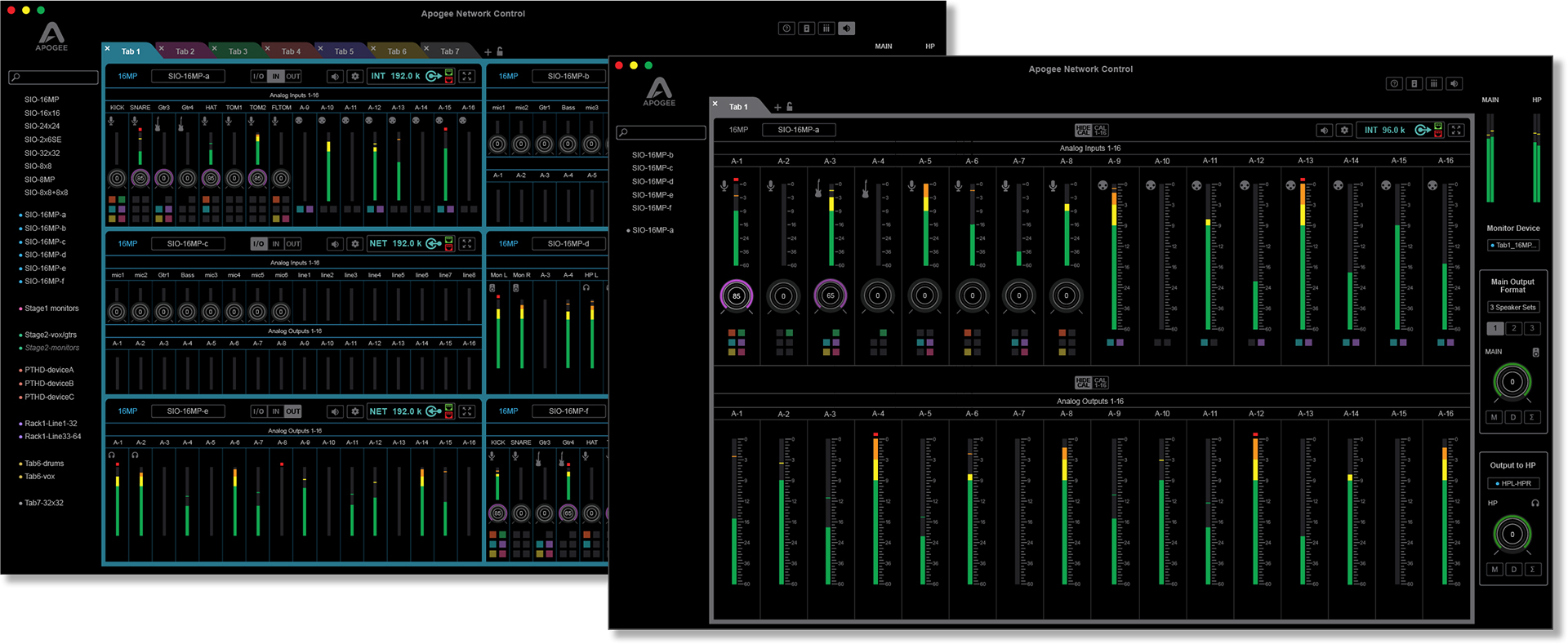Switch to Tab 4 in back window

[291, 51]
